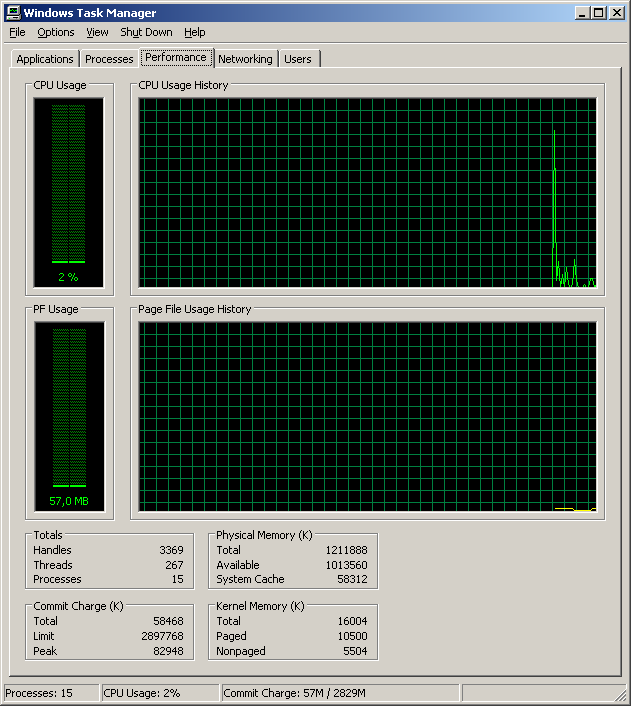Click the Handles label in Totals
The image size is (631, 706).
(x=52, y=550)
